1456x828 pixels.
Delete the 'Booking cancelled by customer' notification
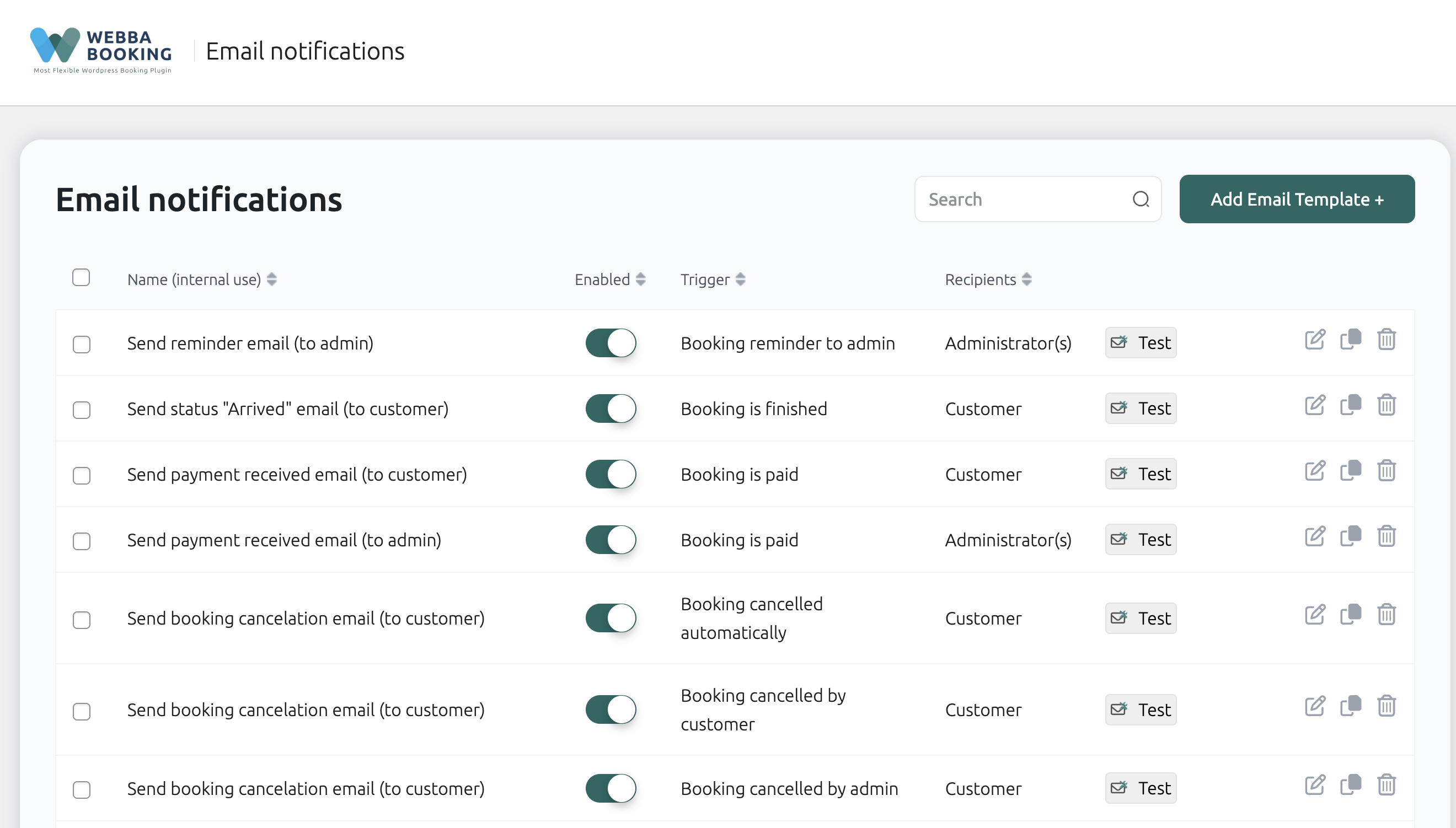(1387, 705)
